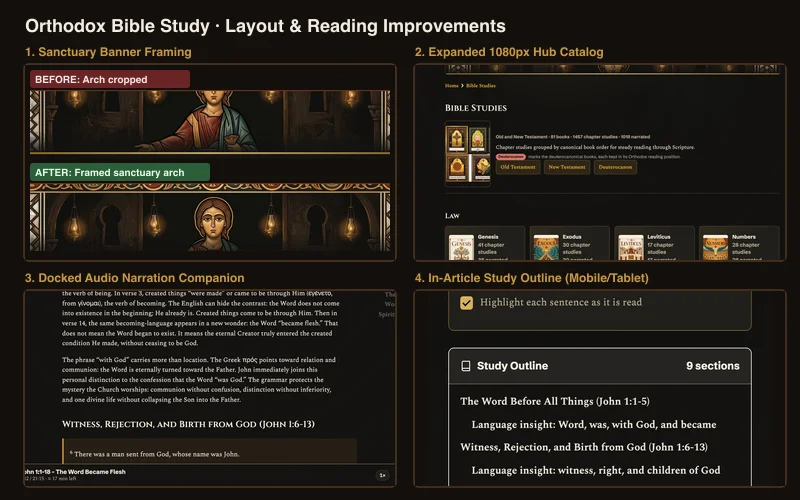Click the 'John 1:1-18 - The Word Became Flesh' player title
Screen dimensions: 800x500
click(75, 472)
